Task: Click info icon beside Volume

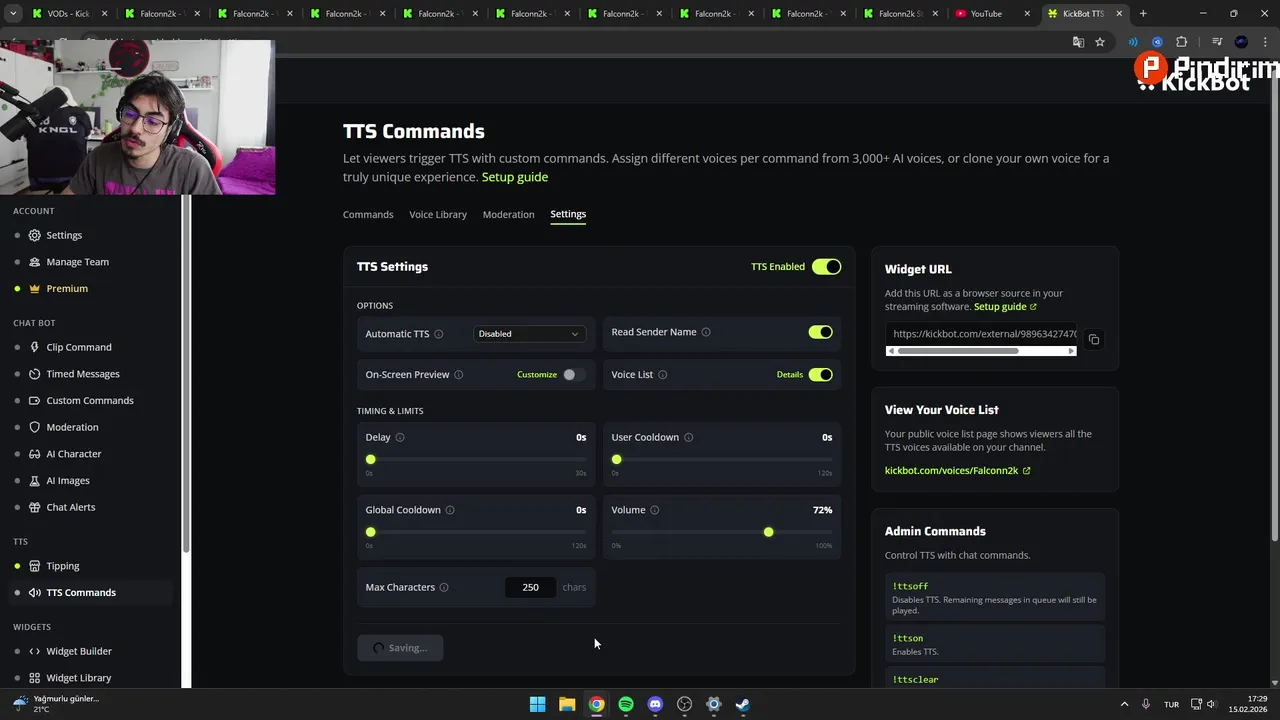Action: pyautogui.click(x=654, y=510)
